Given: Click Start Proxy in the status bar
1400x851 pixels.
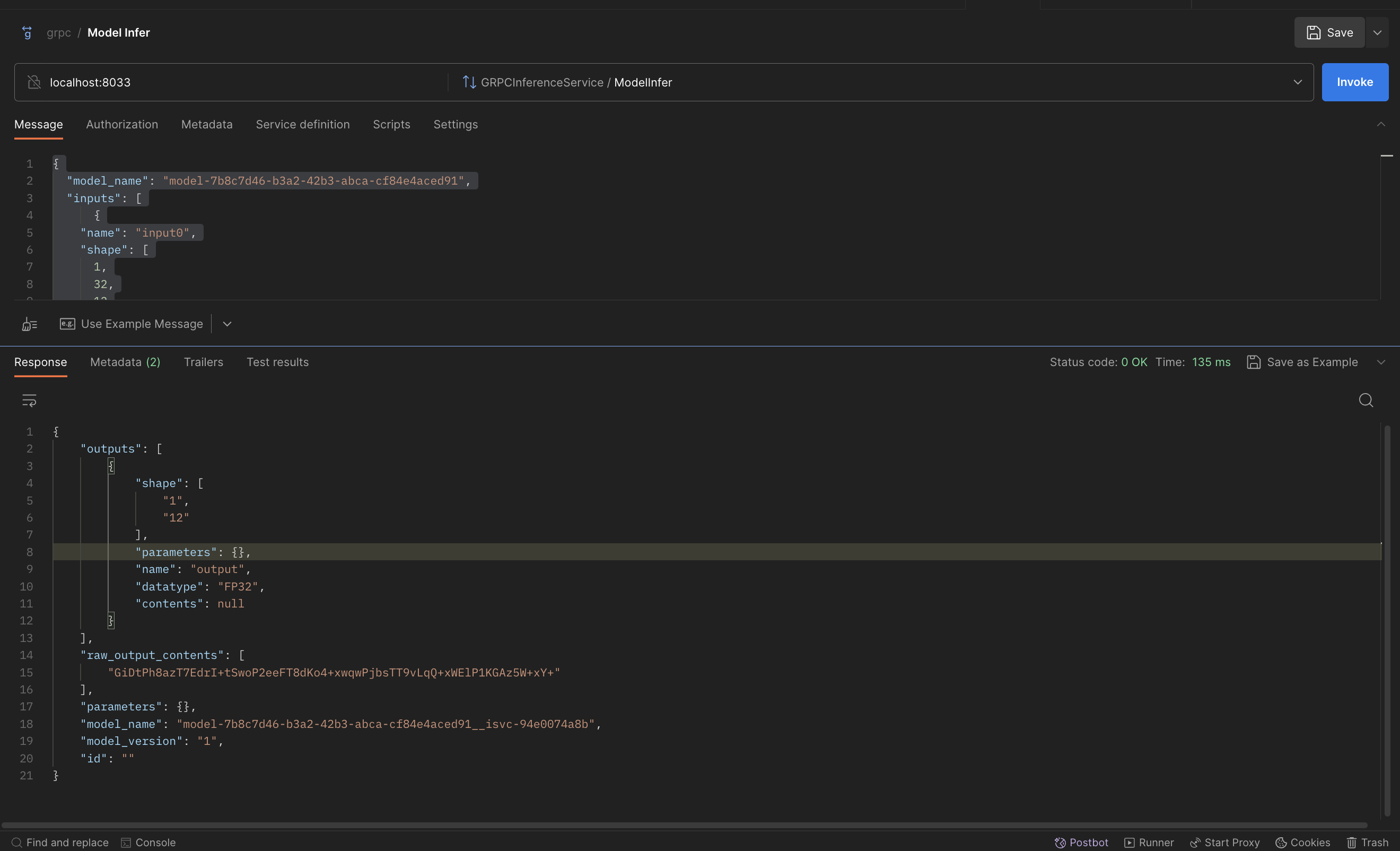Looking at the screenshot, I should [1224, 843].
